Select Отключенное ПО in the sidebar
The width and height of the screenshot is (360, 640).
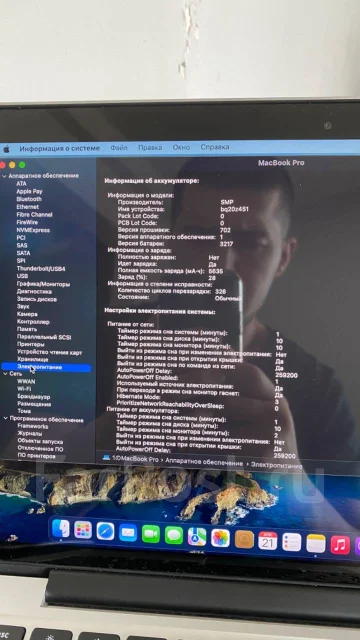pyautogui.click(x=40, y=449)
